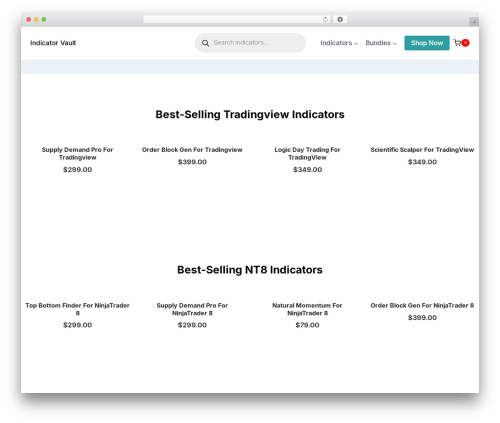Open Scientific Scalper For TradingView product
This screenshot has height=423, width=500.
pos(422,150)
